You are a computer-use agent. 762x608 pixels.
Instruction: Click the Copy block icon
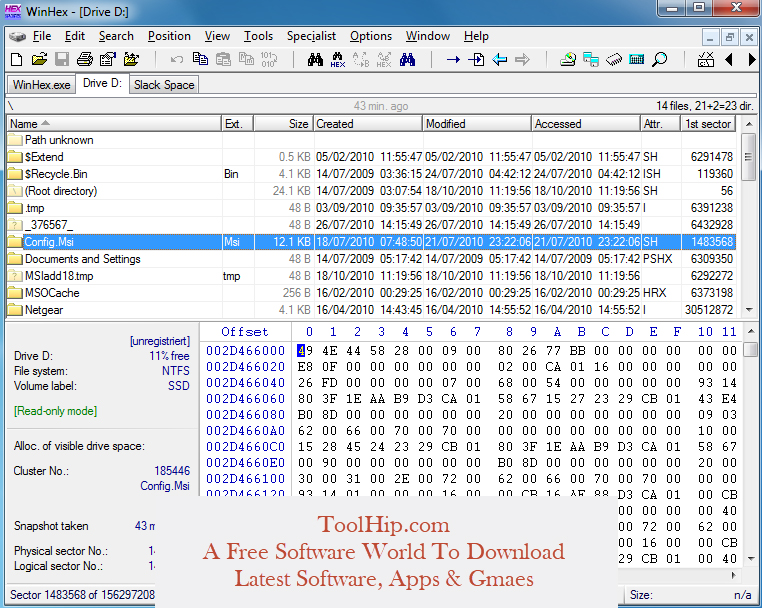pyautogui.click(x=200, y=59)
